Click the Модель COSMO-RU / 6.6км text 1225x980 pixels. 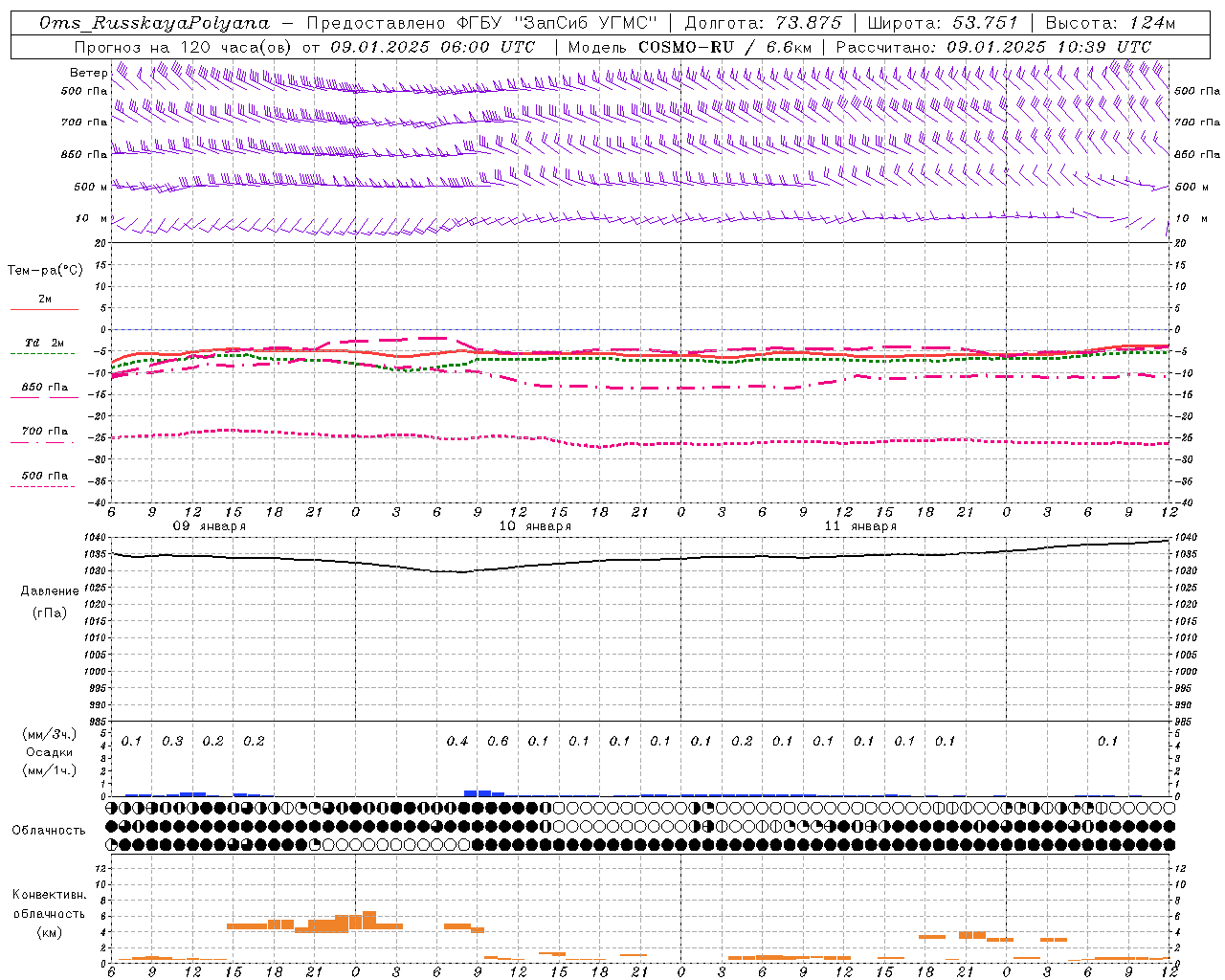coord(690,47)
